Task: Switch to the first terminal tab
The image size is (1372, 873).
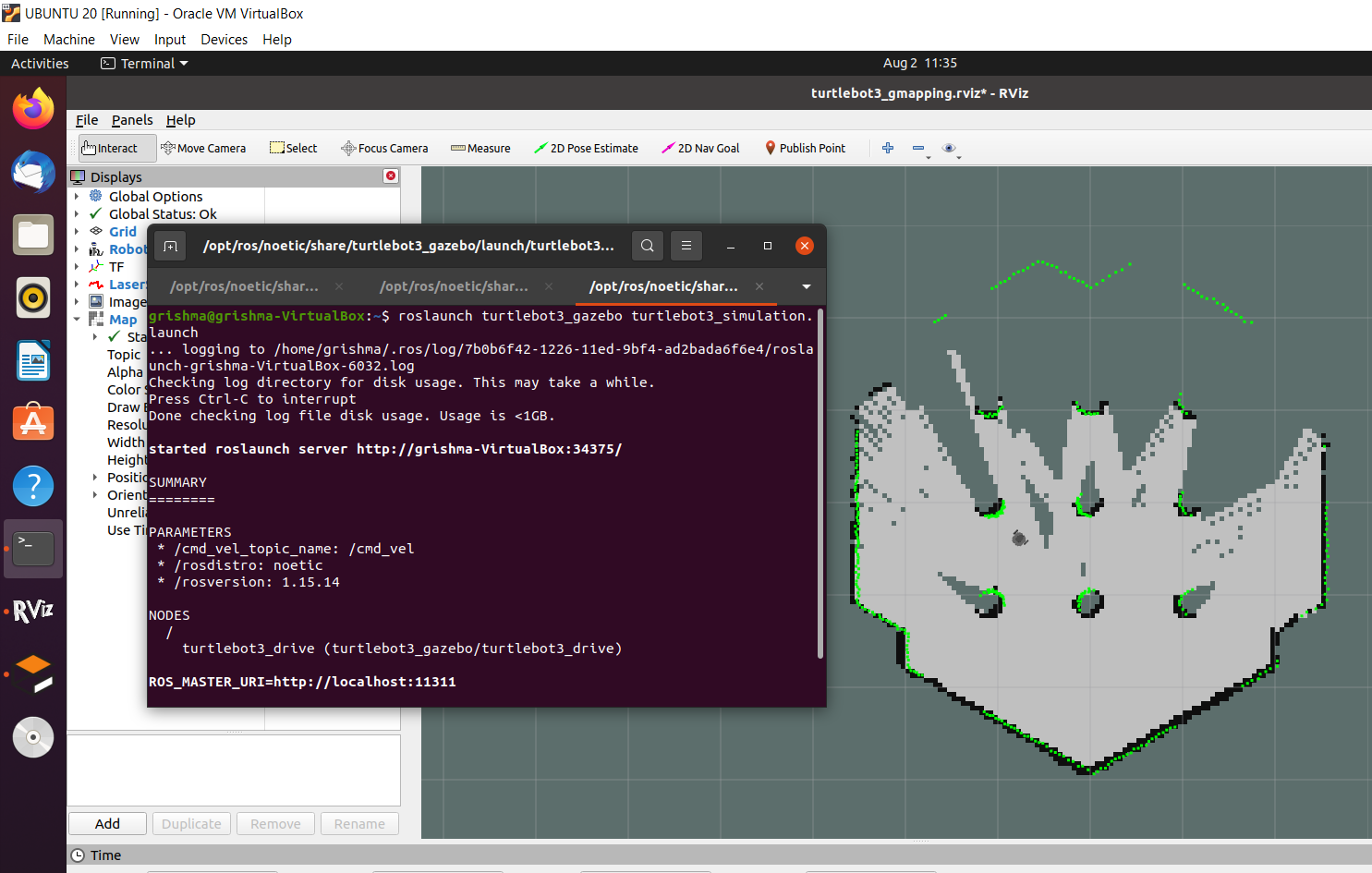Action: pos(245,286)
